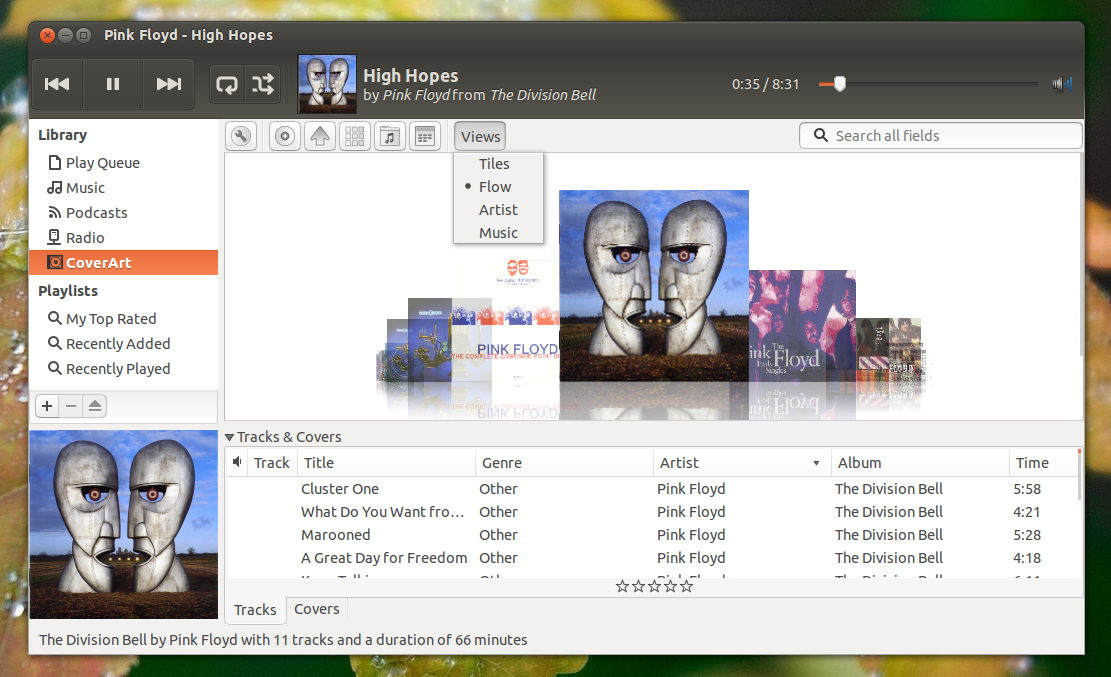Toggle repeat playback
1111x677 pixels.
click(x=227, y=84)
